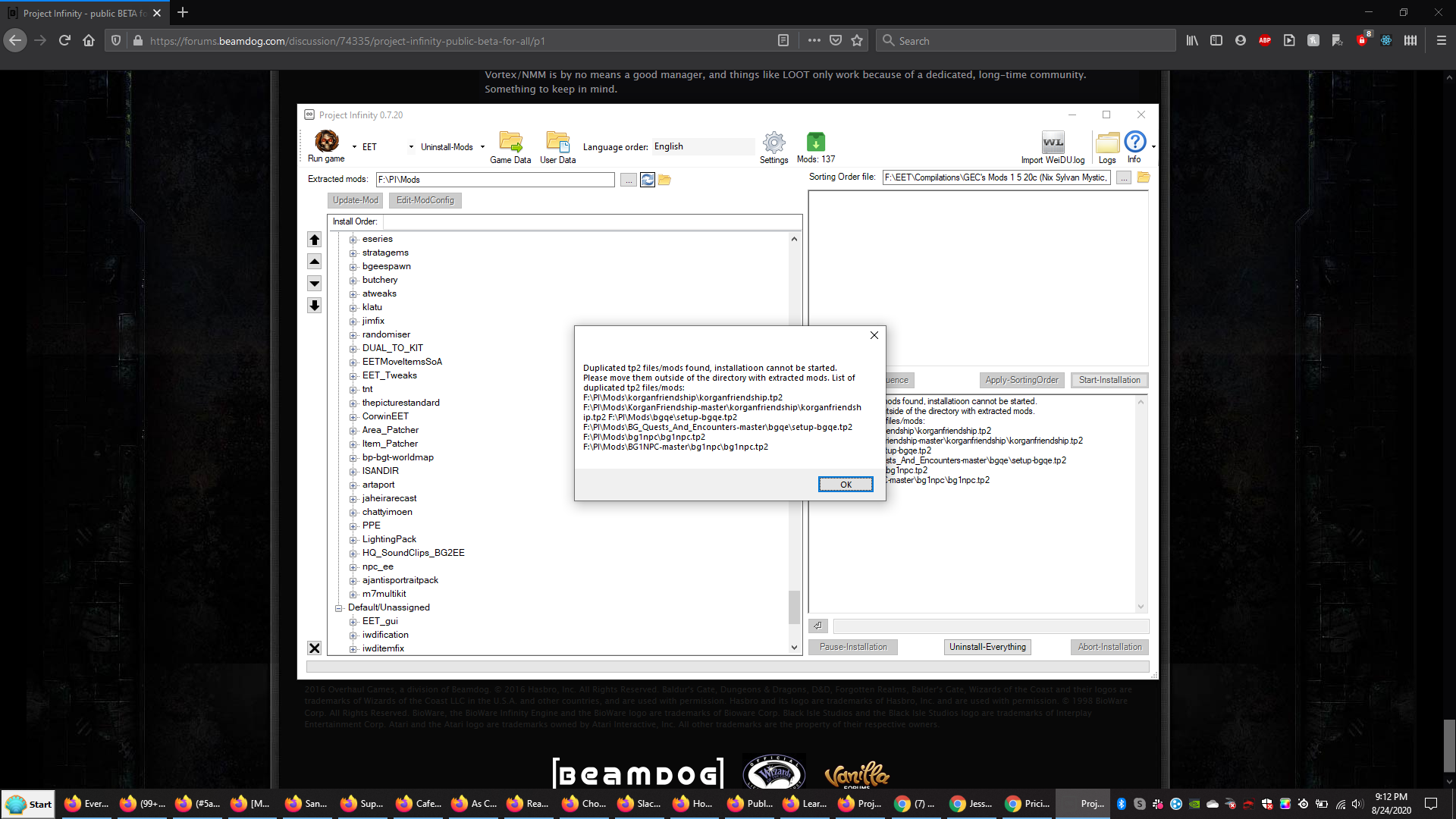The width and height of the screenshot is (1456, 819).
Task: Click the Adblock Plus extension icon
Action: tap(1265, 41)
